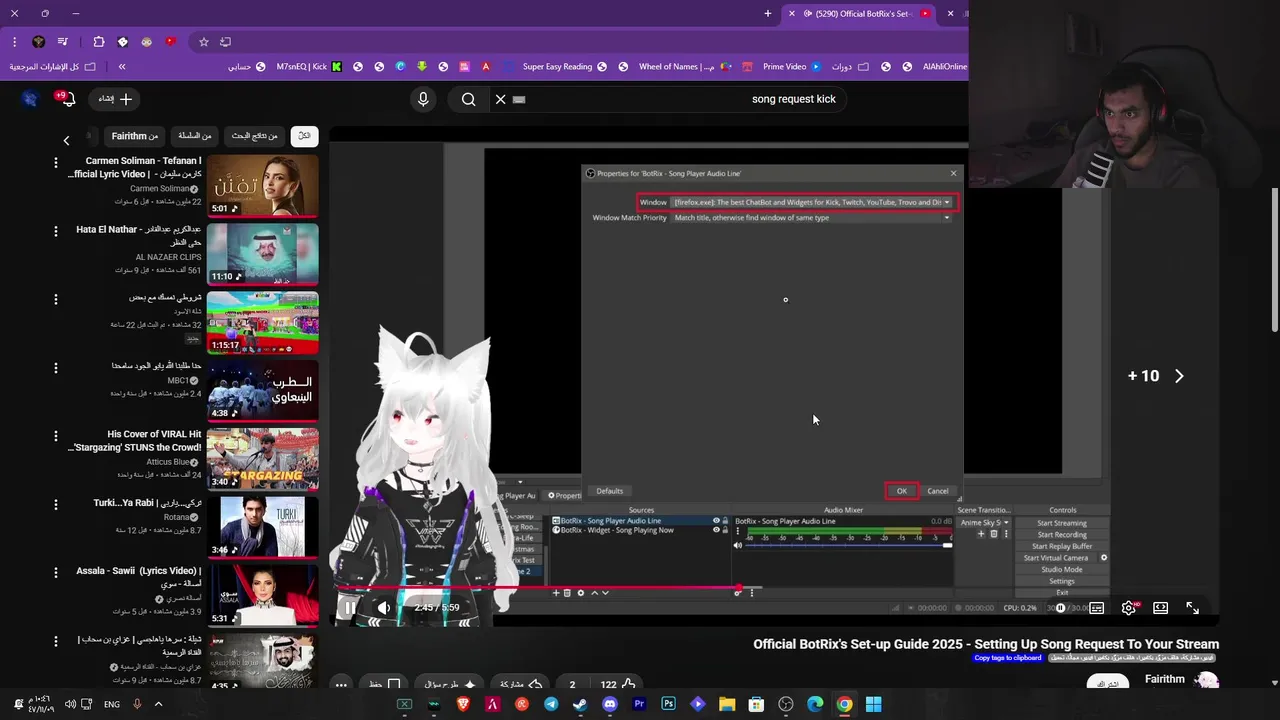Open the 'Super Easy Reading' bookmark
Screen dimensions: 1280x720
[x=565, y=67]
